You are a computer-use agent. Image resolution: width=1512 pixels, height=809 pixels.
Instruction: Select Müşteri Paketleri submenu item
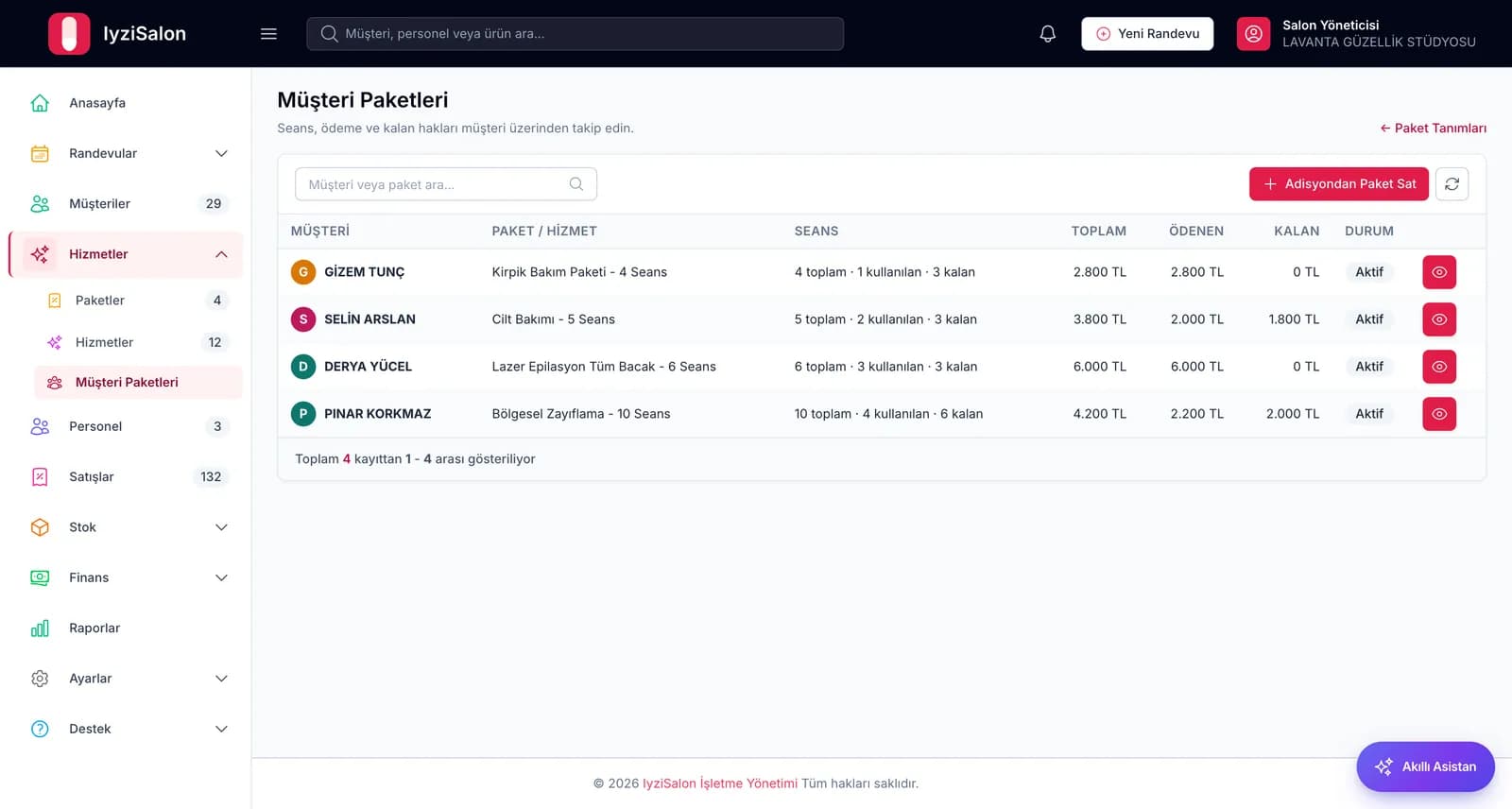(138, 383)
